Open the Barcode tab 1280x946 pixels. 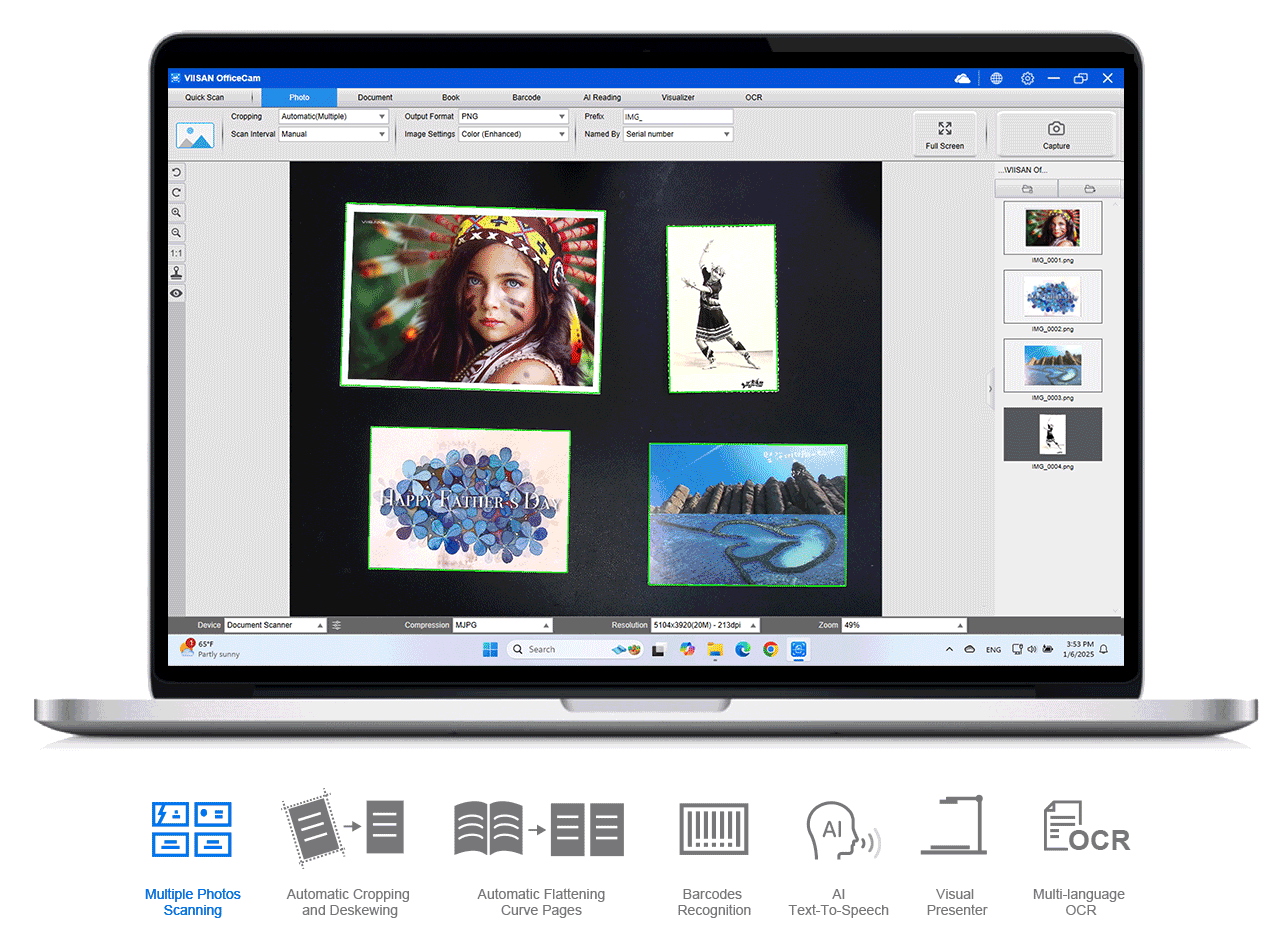[x=526, y=98]
